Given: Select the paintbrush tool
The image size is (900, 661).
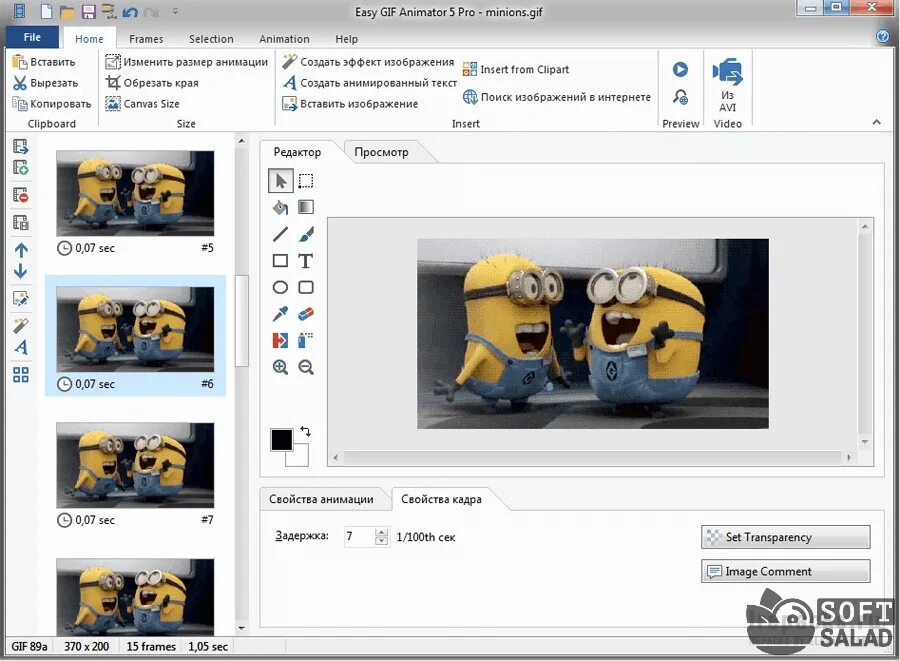Looking at the screenshot, I should 306,234.
